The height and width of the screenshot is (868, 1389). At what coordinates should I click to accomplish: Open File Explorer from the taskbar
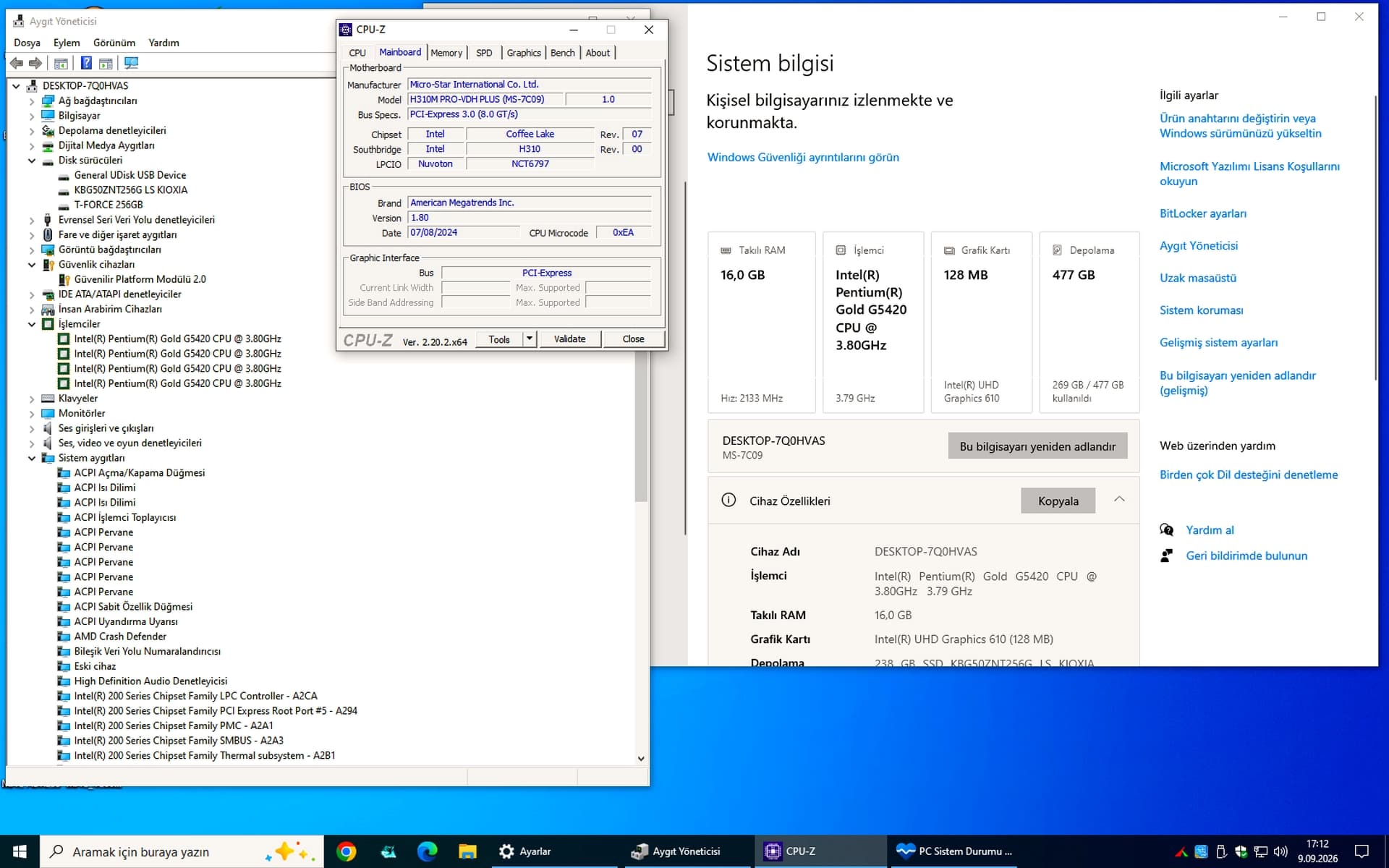(467, 851)
